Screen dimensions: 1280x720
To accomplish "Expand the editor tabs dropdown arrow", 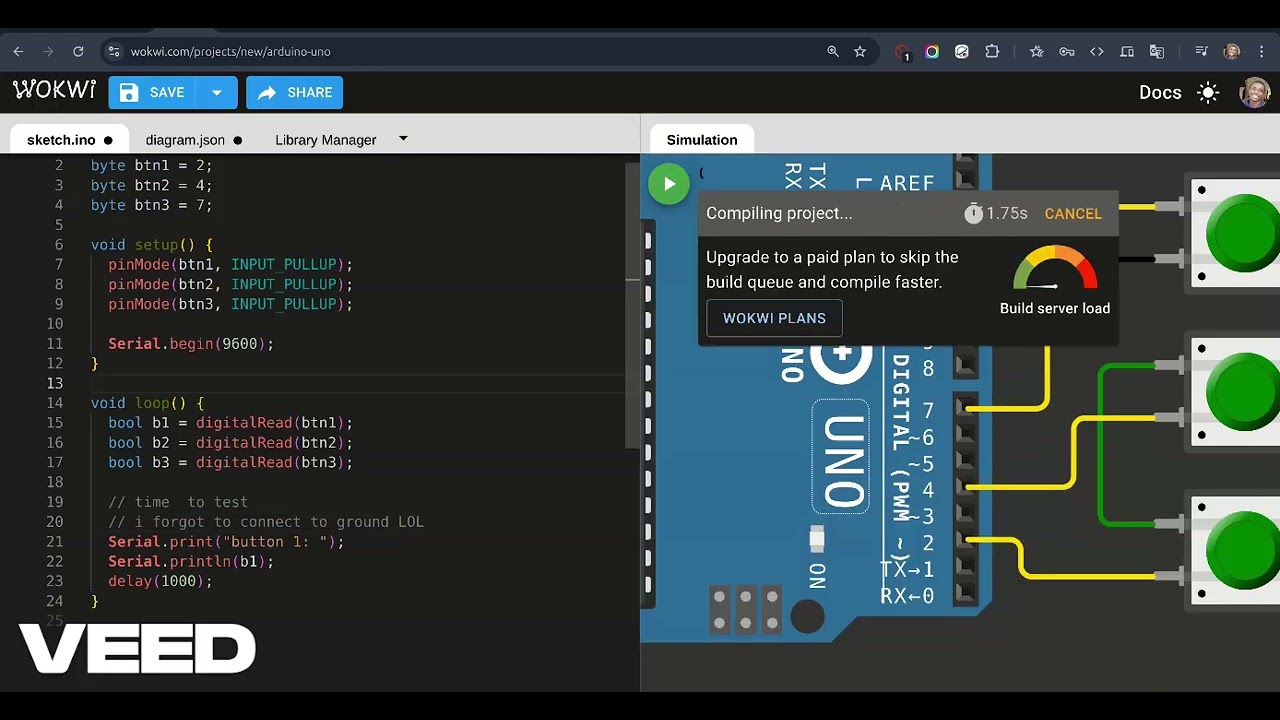I will [403, 139].
